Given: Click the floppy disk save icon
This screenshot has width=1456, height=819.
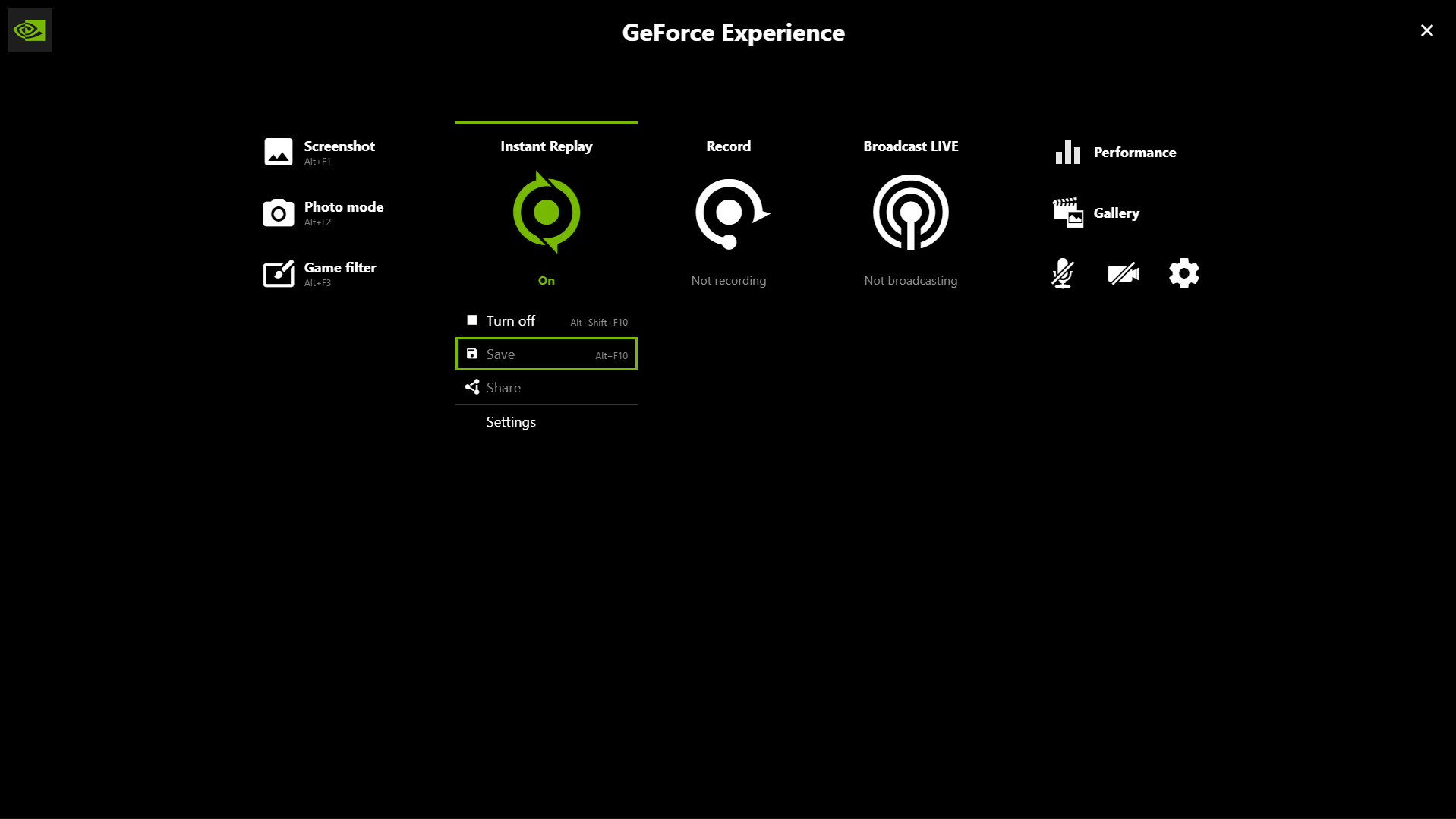Looking at the screenshot, I should point(472,354).
